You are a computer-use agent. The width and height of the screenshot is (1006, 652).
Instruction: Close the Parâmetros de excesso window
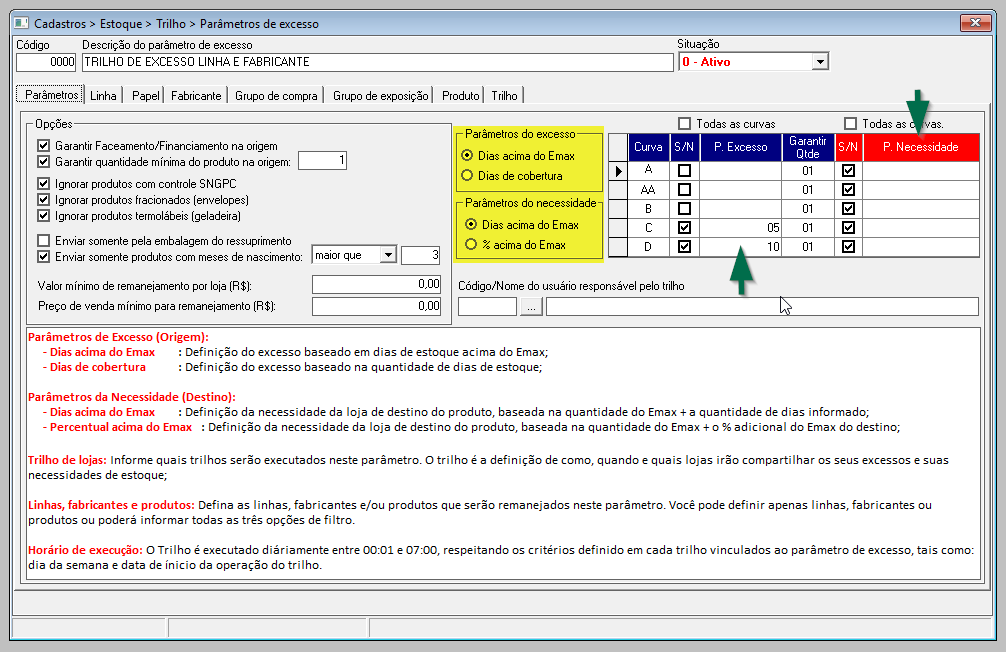point(975,23)
